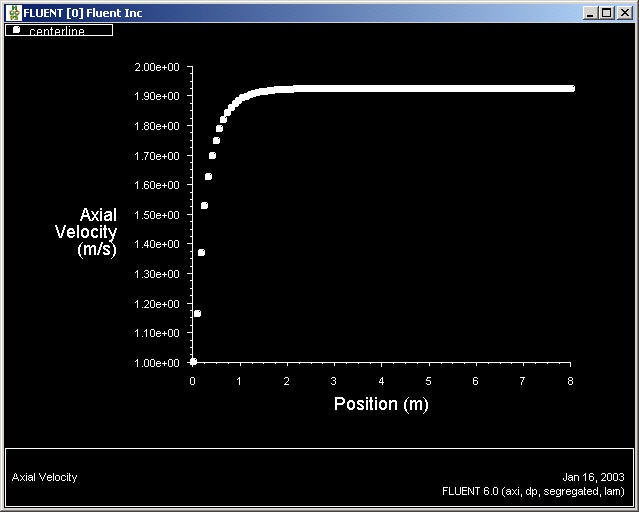Click the 2.00e+00 y-axis value
Viewport: 639px width, 512px height.
[x=156, y=67]
